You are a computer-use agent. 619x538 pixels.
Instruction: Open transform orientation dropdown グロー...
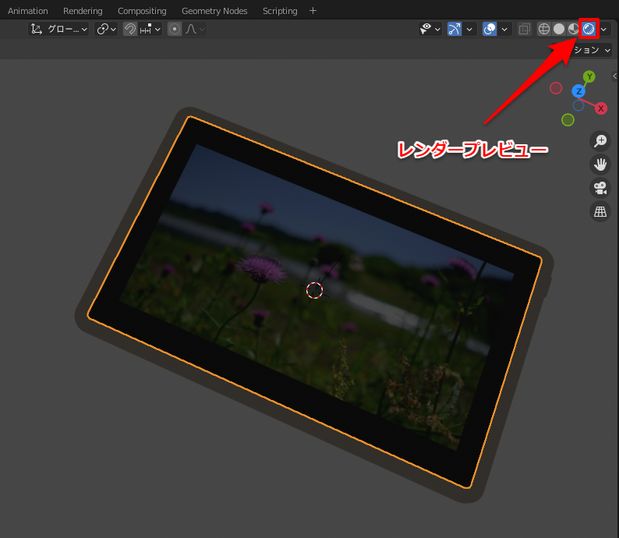59,29
